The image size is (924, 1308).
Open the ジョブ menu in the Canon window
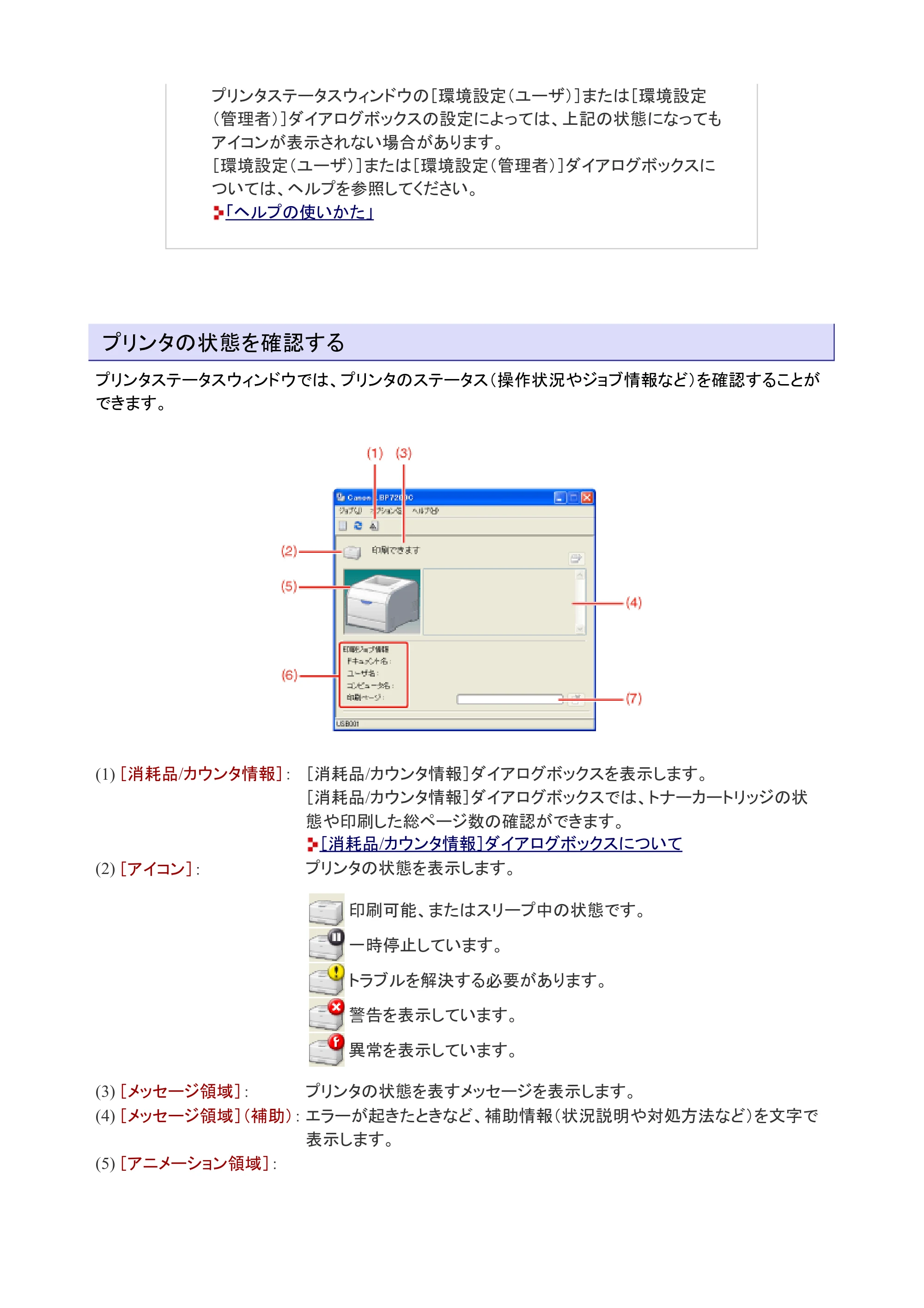click(x=350, y=511)
